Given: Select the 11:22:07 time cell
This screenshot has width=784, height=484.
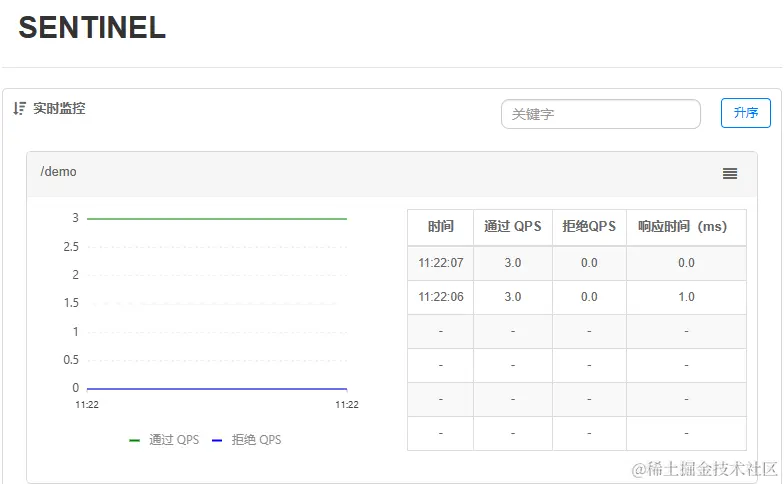Looking at the screenshot, I should tap(440, 263).
